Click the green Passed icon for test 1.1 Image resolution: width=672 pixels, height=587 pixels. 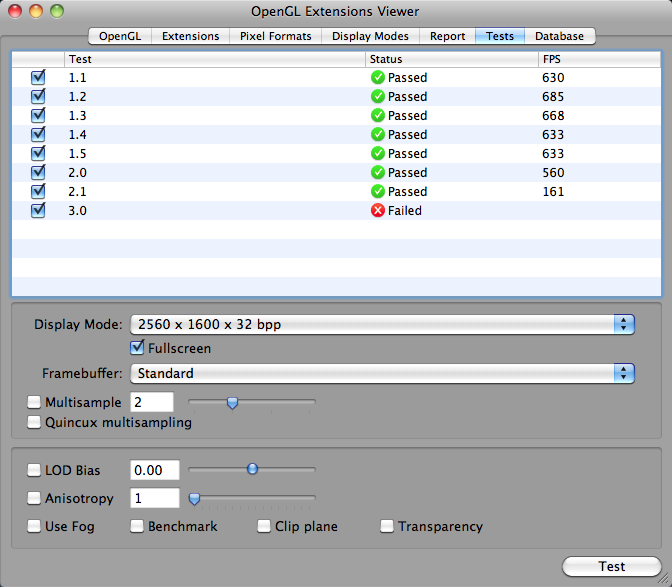[x=378, y=78]
